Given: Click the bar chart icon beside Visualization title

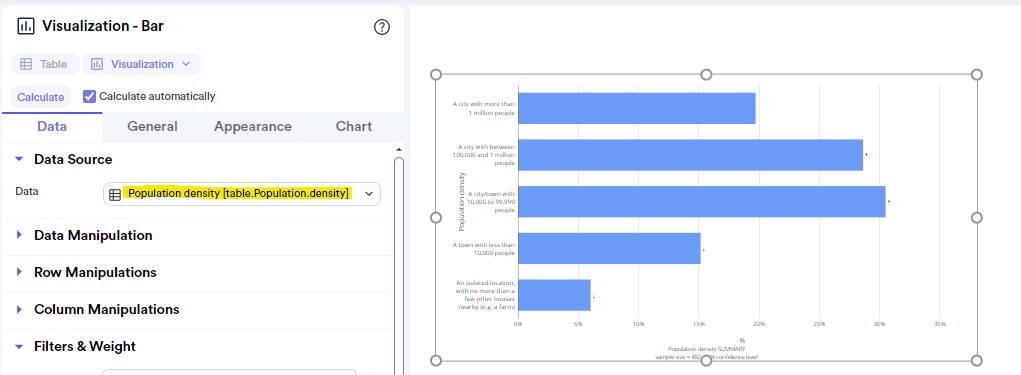Looking at the screenshot, I should 25,26.
